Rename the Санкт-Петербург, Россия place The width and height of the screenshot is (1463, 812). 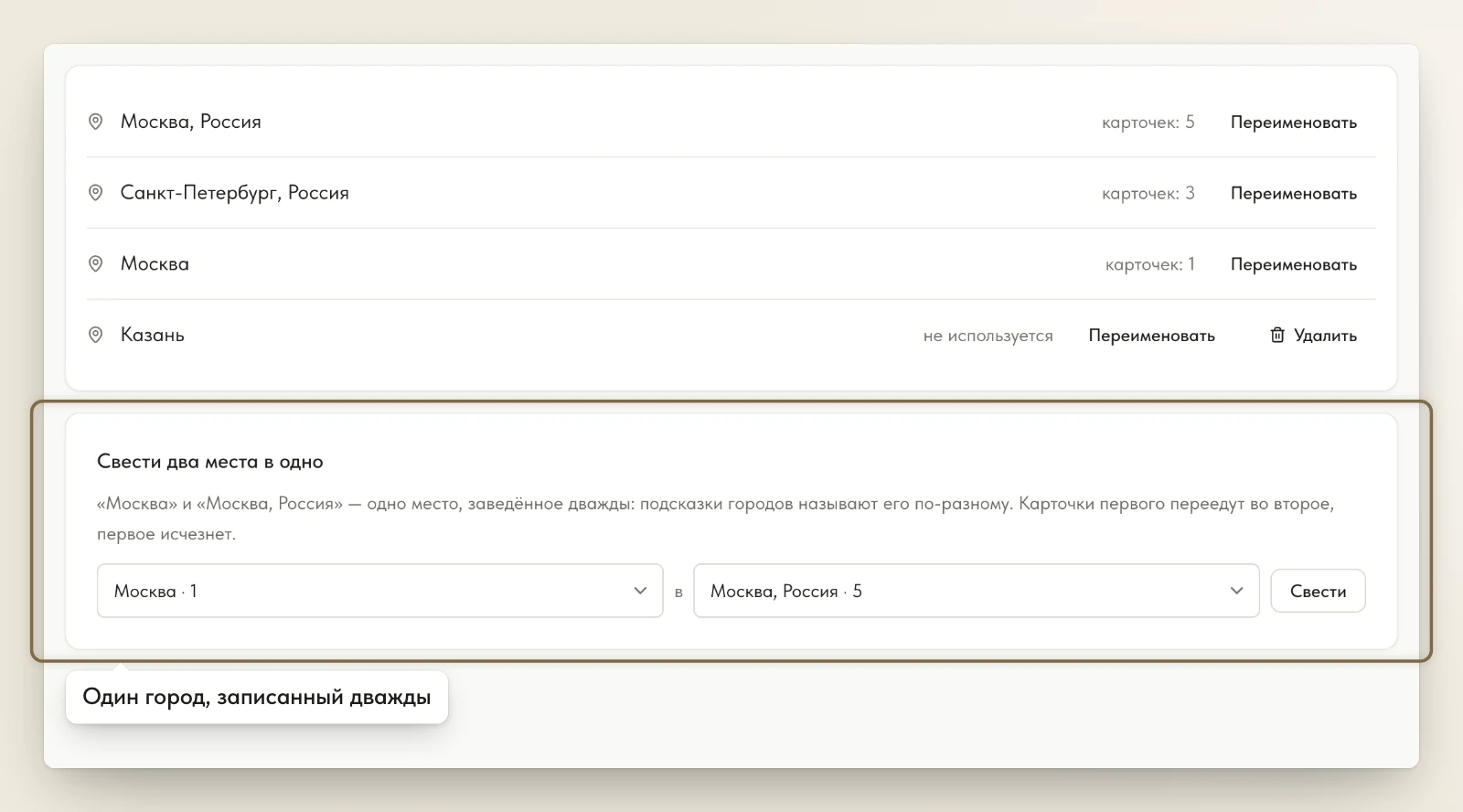[x=1293, y=194]
